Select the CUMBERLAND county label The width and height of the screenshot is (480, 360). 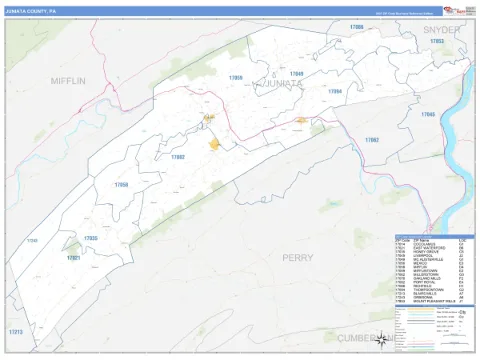point(366,338)
